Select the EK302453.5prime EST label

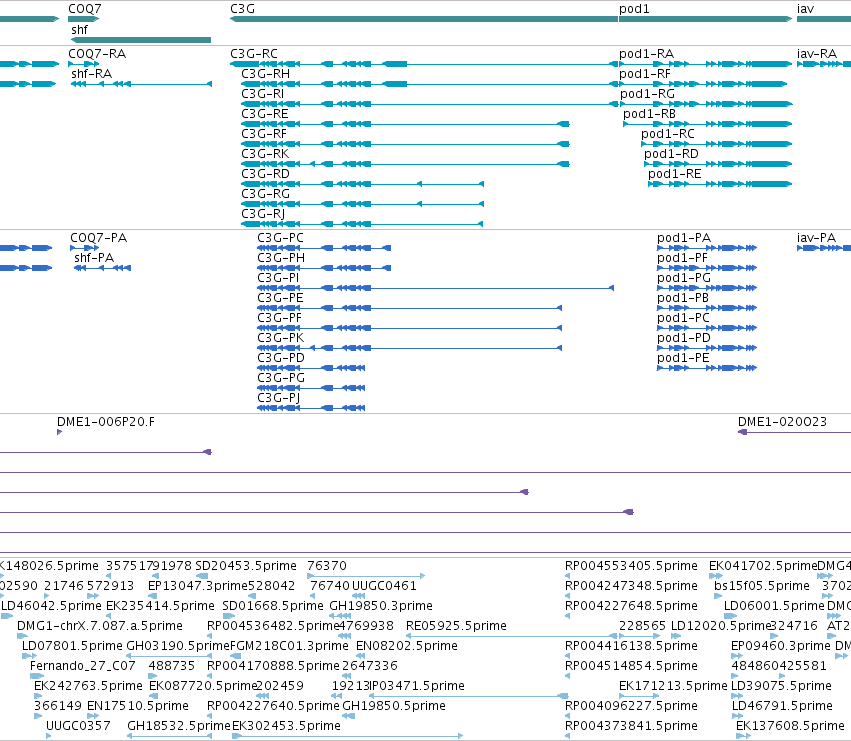coord(287,726)
